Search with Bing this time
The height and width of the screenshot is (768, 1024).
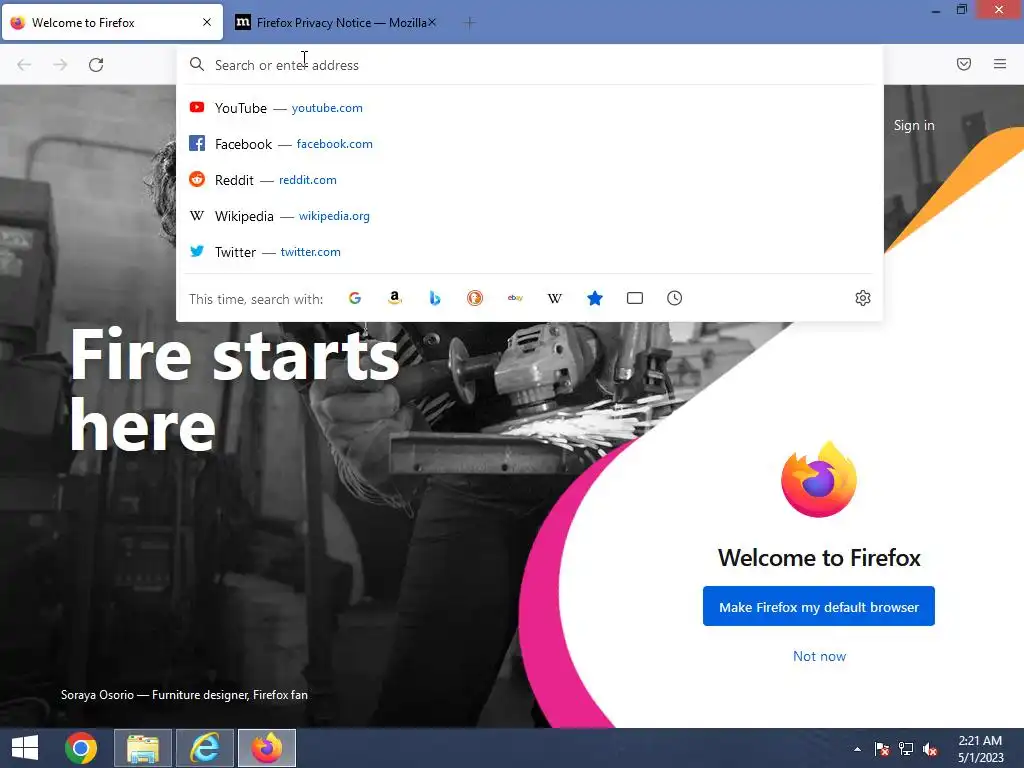click(435, 298)
